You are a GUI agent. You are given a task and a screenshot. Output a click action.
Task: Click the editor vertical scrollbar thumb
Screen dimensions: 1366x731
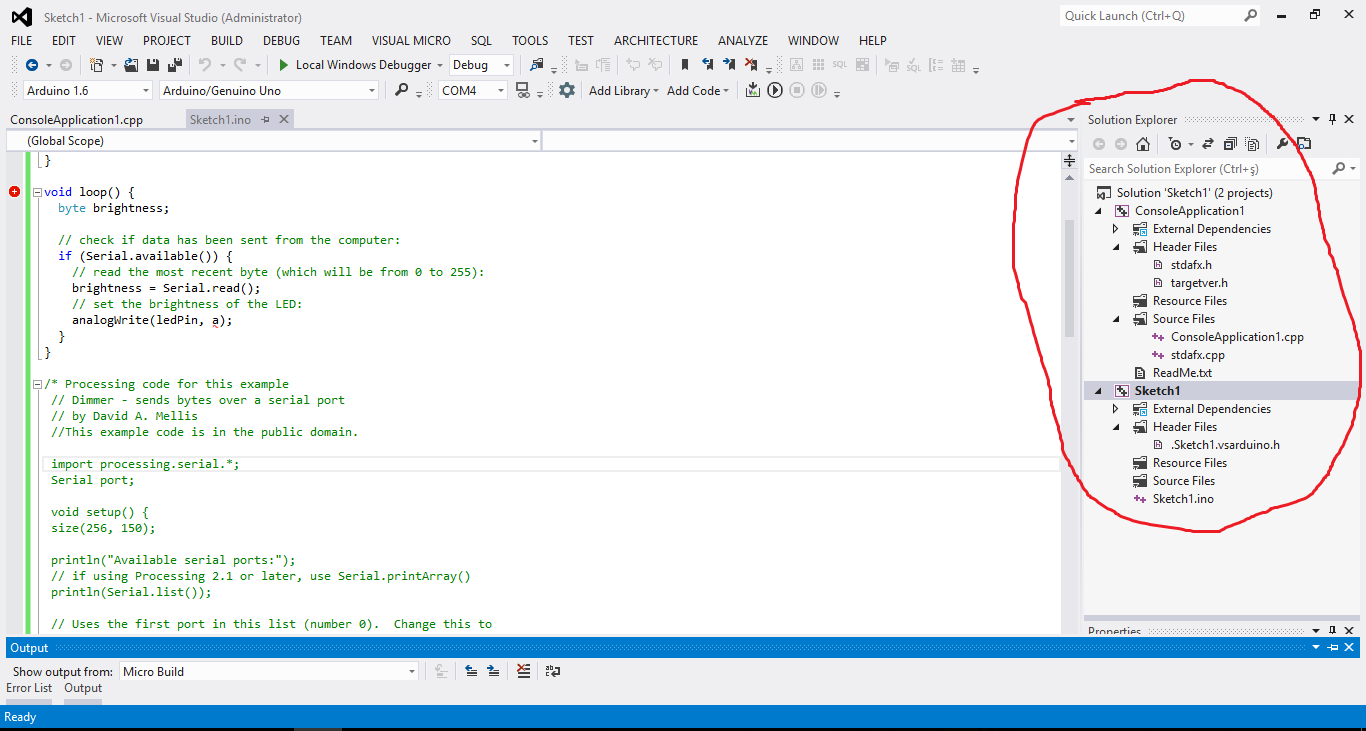pos(1069,278)
